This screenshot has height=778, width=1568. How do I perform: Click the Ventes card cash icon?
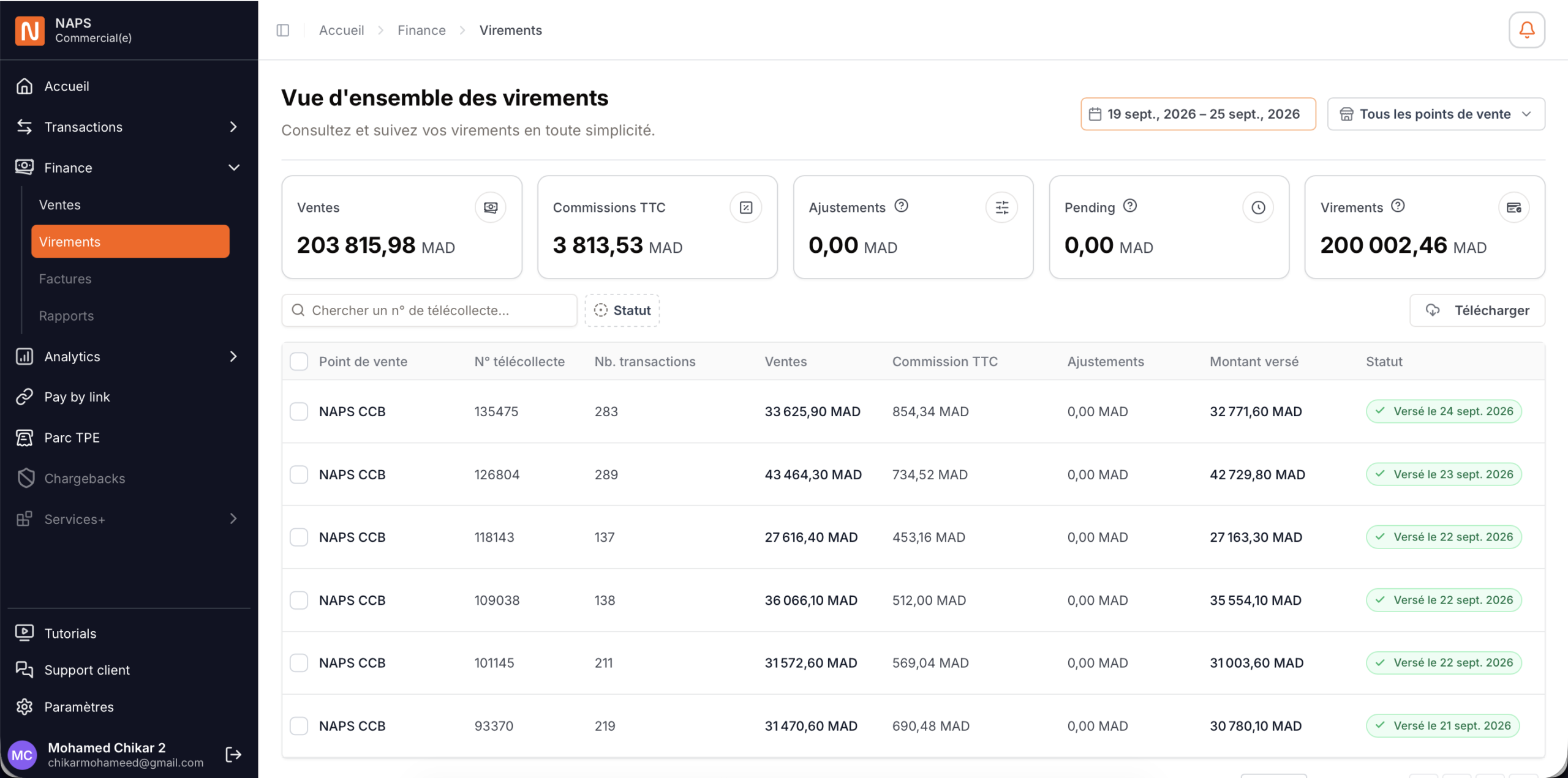pyautogui.click(x=491, y=208)
